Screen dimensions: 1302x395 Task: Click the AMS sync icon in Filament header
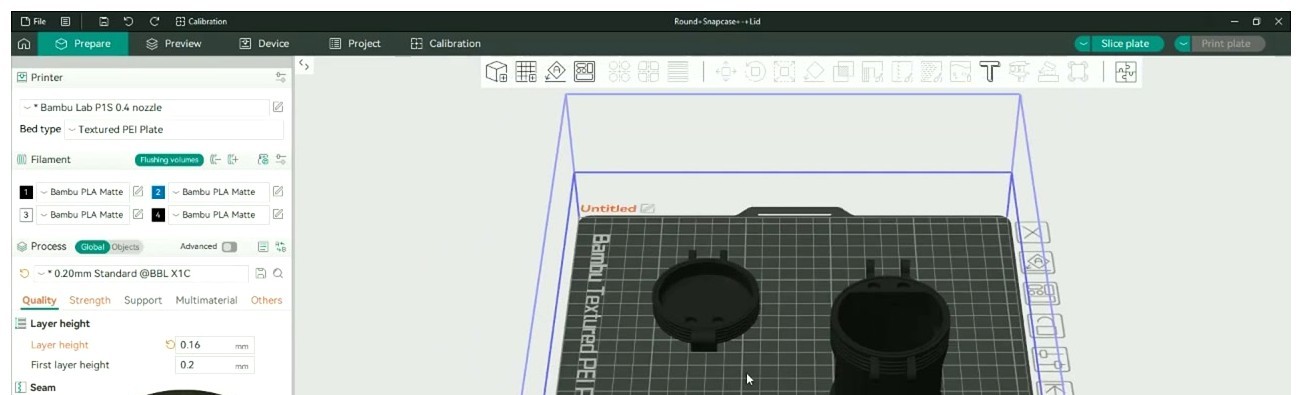pos(263,159)
